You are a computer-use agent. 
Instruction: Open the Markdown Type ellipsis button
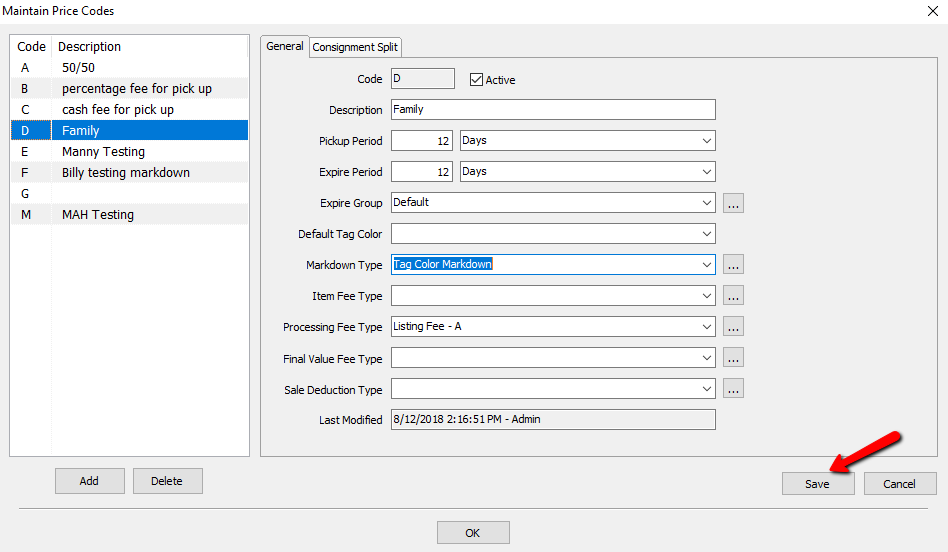[x=733, y=265]
